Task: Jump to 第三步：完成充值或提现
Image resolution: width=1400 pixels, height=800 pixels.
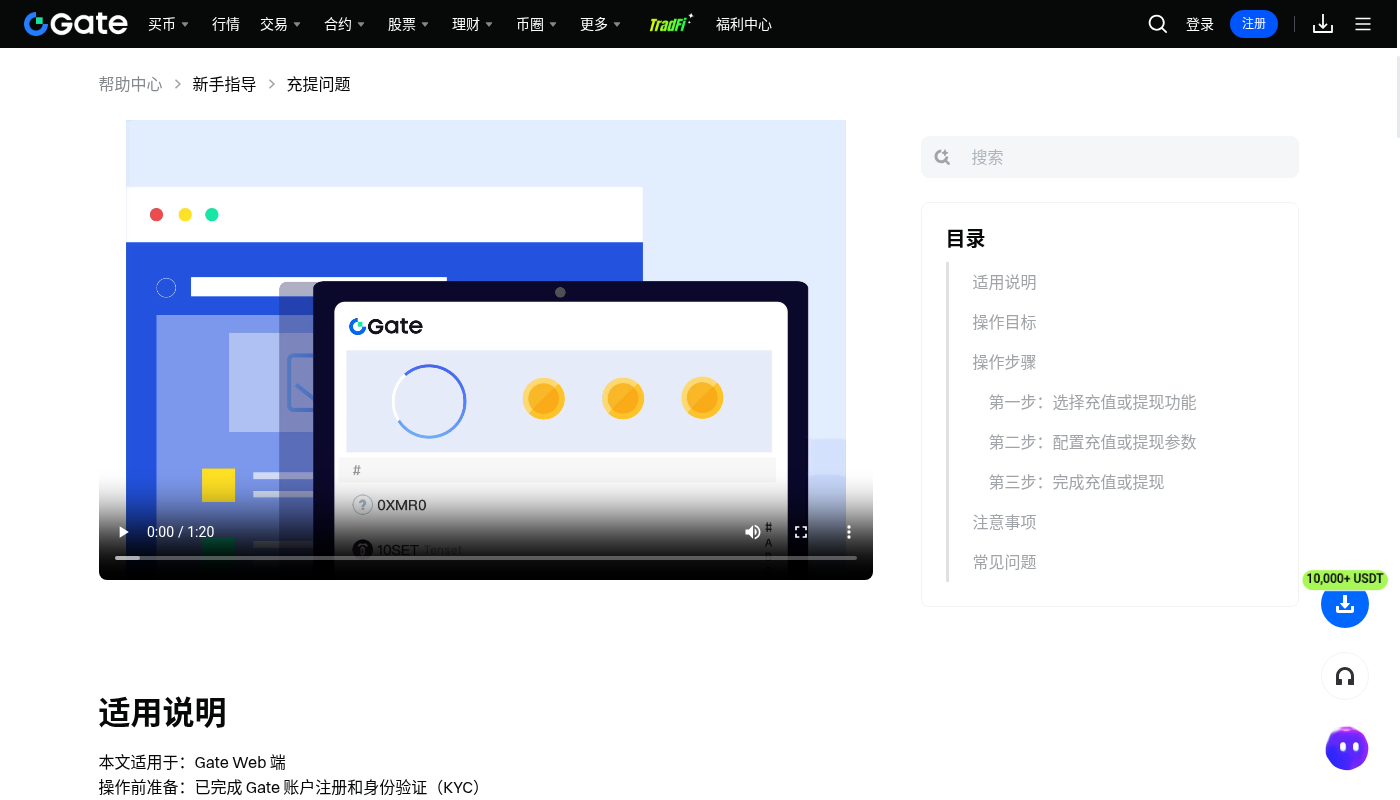Action: point(1076,482)
